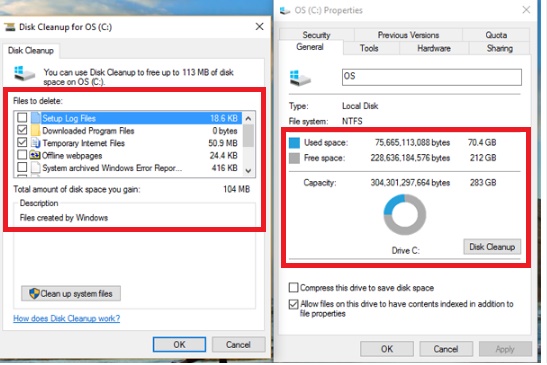Screen dimensions: 547x365
Task: Click OK in Disk Cleanup window
Action: pos(179,345)
